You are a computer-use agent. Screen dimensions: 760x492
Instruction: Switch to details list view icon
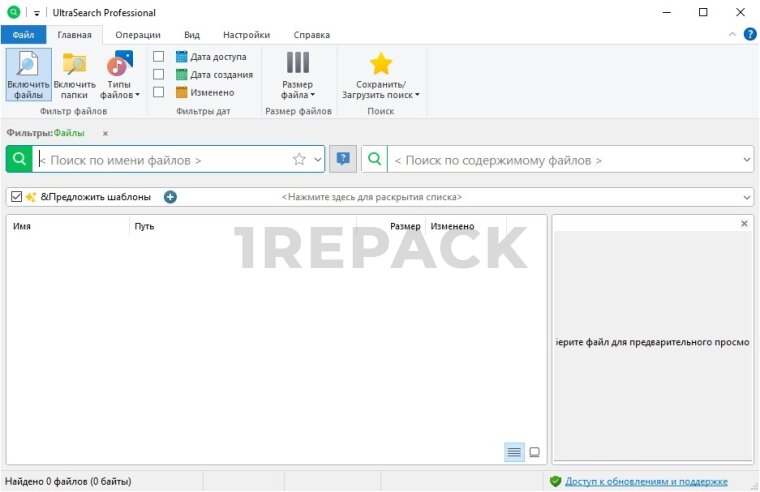pyautogui.click(x=514, y=452)
